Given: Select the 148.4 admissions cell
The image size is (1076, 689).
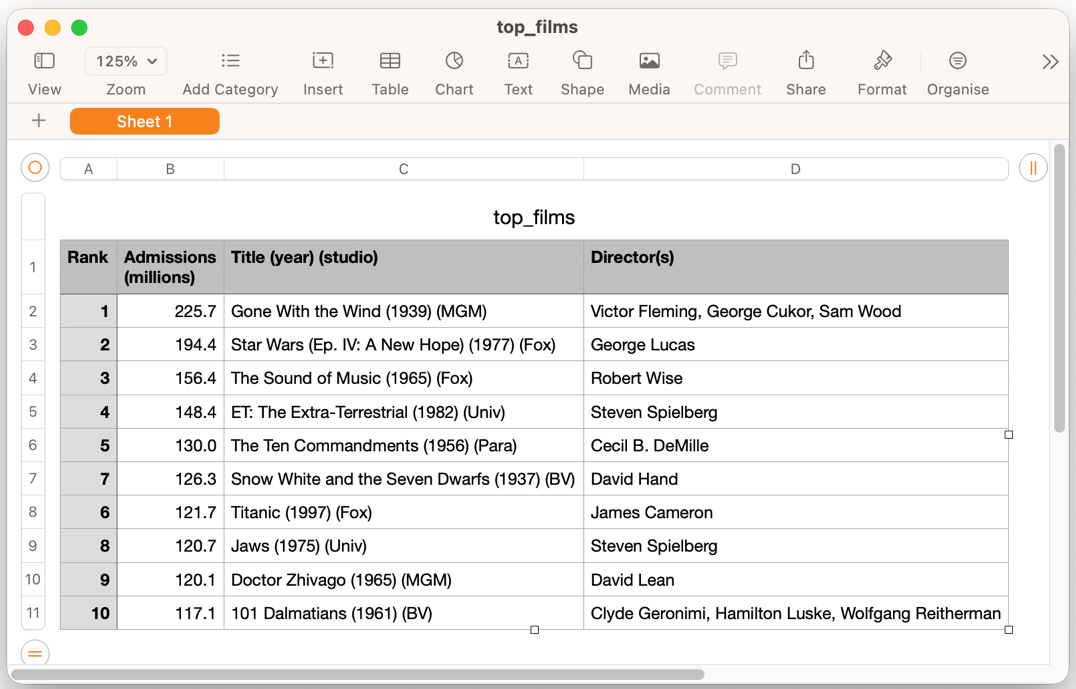Looking at the screenshot, I should tap(170, 412).
